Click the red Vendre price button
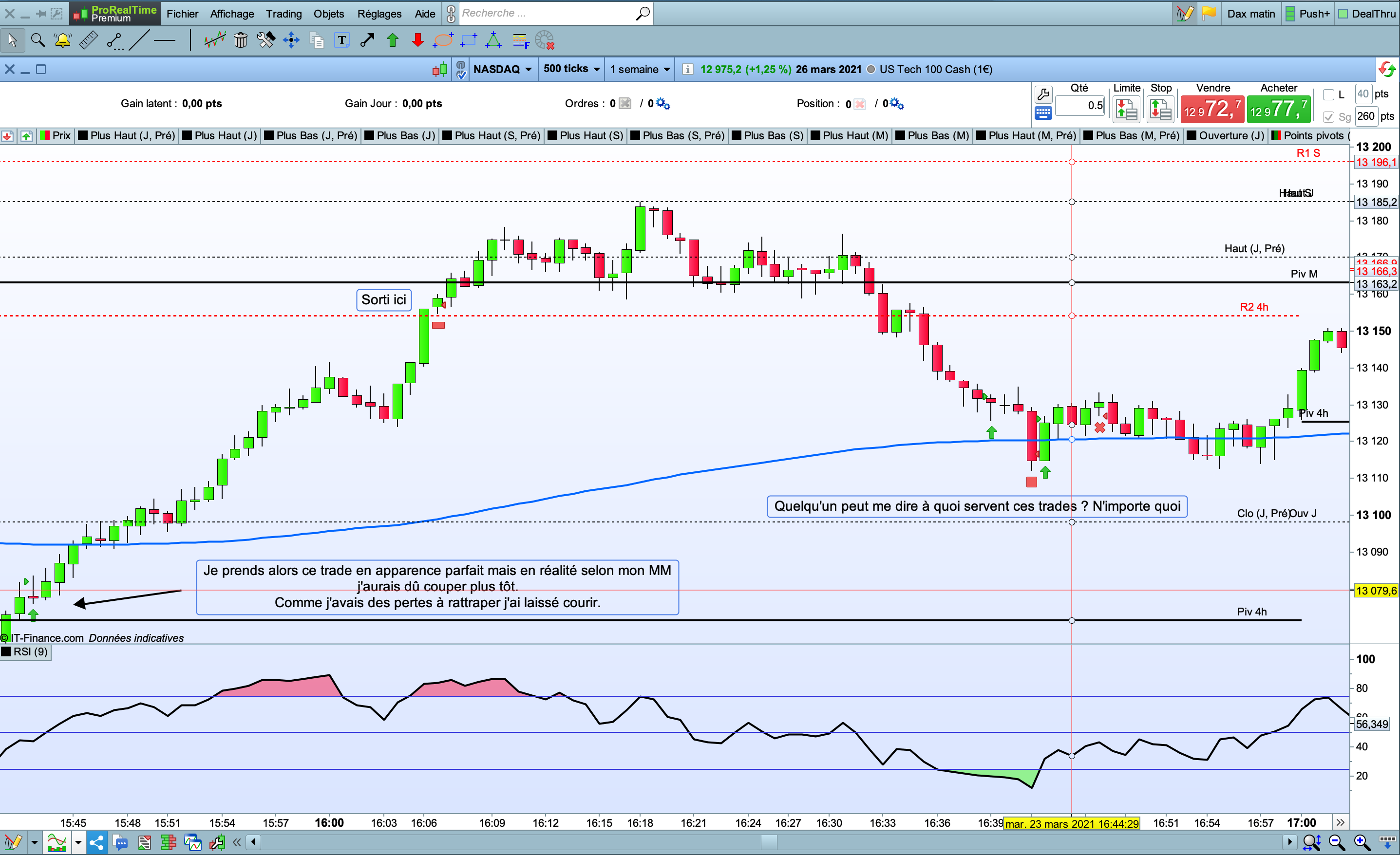 click(1212, 110)
